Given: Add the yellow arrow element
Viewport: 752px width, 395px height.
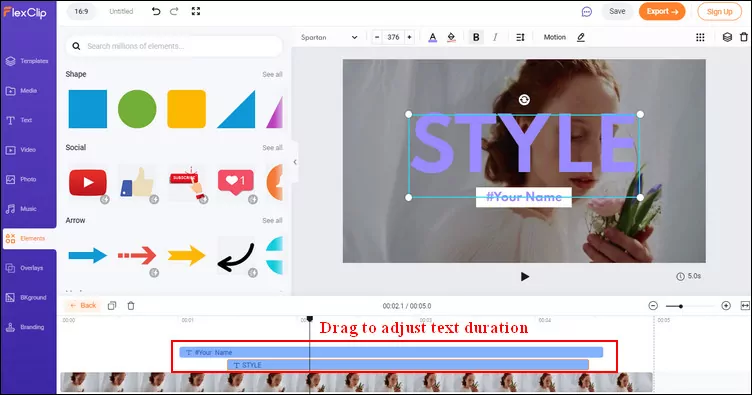Looking at the screenshot, I should [x=187, y=256].
